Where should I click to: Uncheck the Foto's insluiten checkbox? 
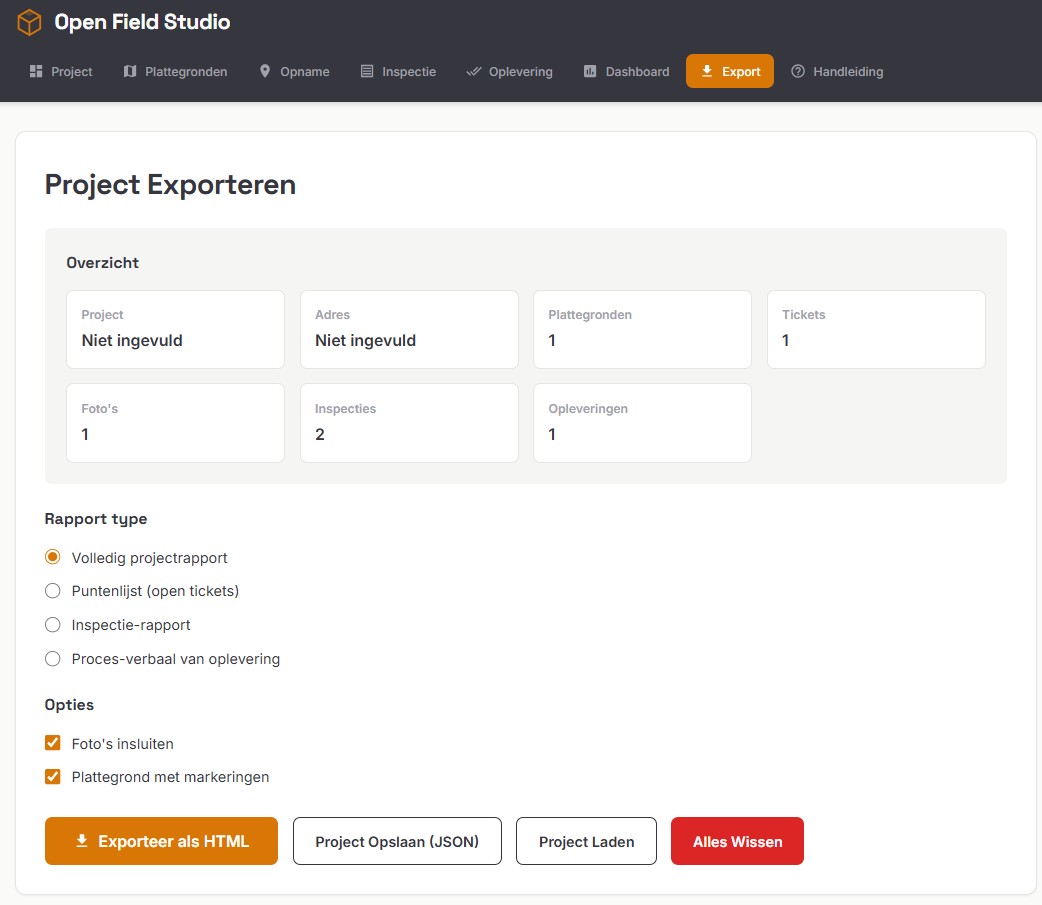click(53, 743)
